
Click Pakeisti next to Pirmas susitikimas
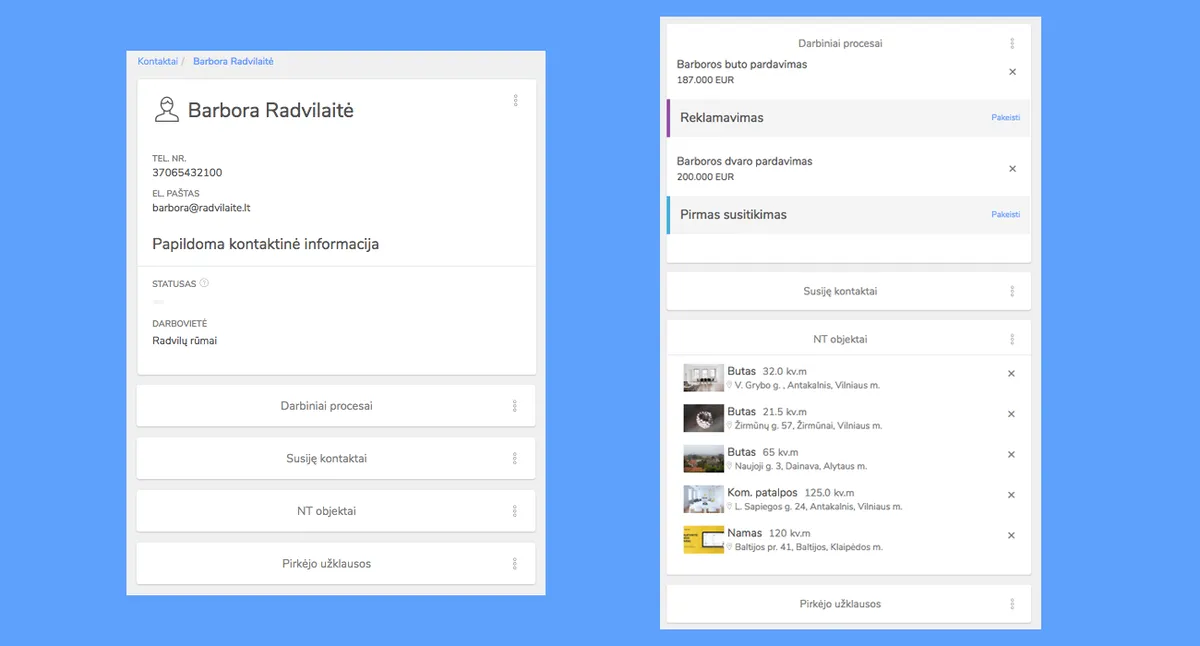click(x=1005, y=215)
